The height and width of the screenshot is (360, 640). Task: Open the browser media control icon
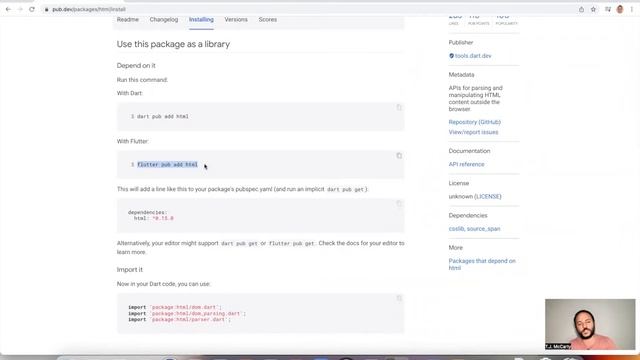click(x=608, y=9)
